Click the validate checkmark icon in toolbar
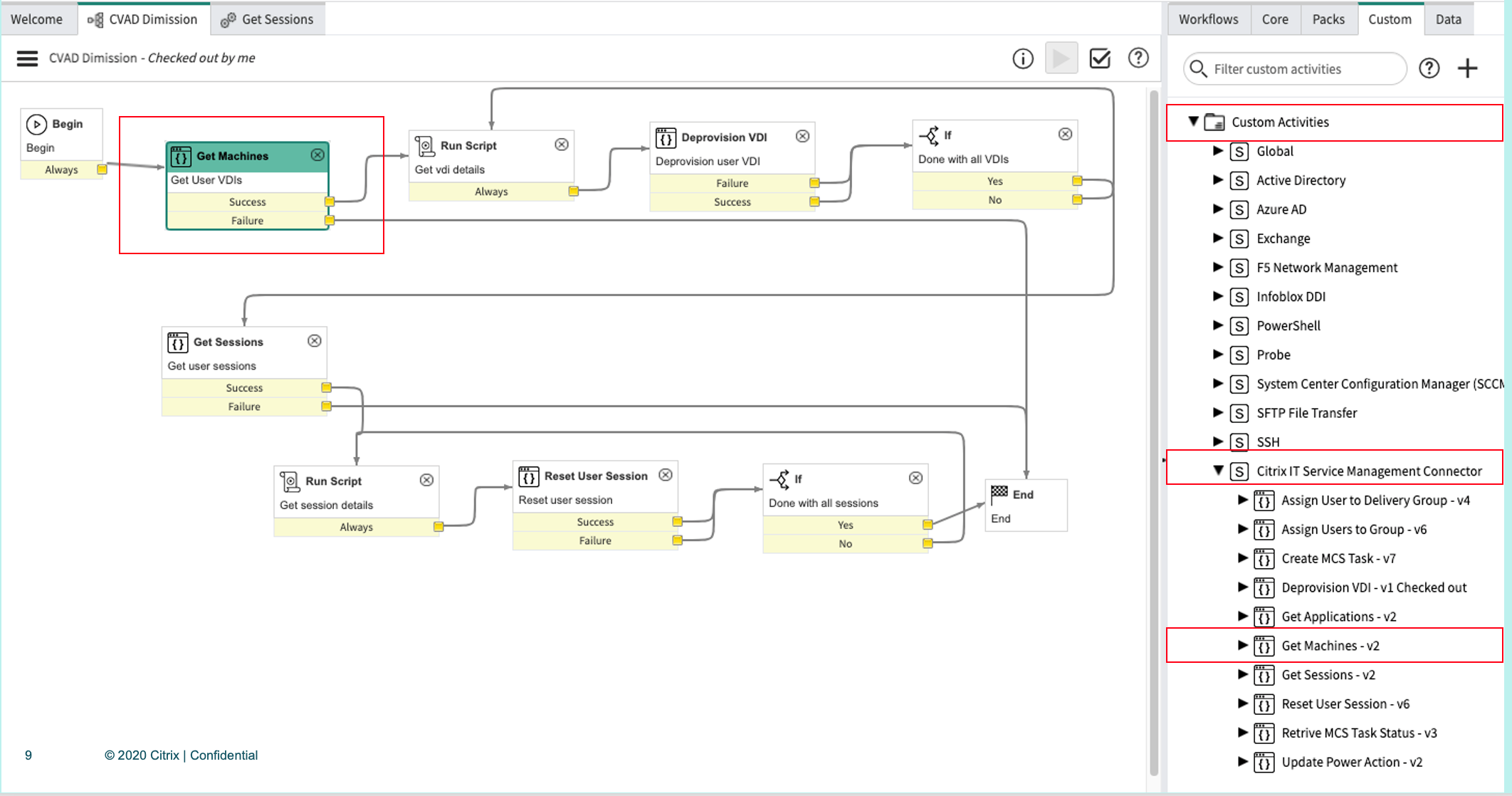The width and height of the screenshot is (1512, 796). pyautogui.click(x=1100, y=58)
